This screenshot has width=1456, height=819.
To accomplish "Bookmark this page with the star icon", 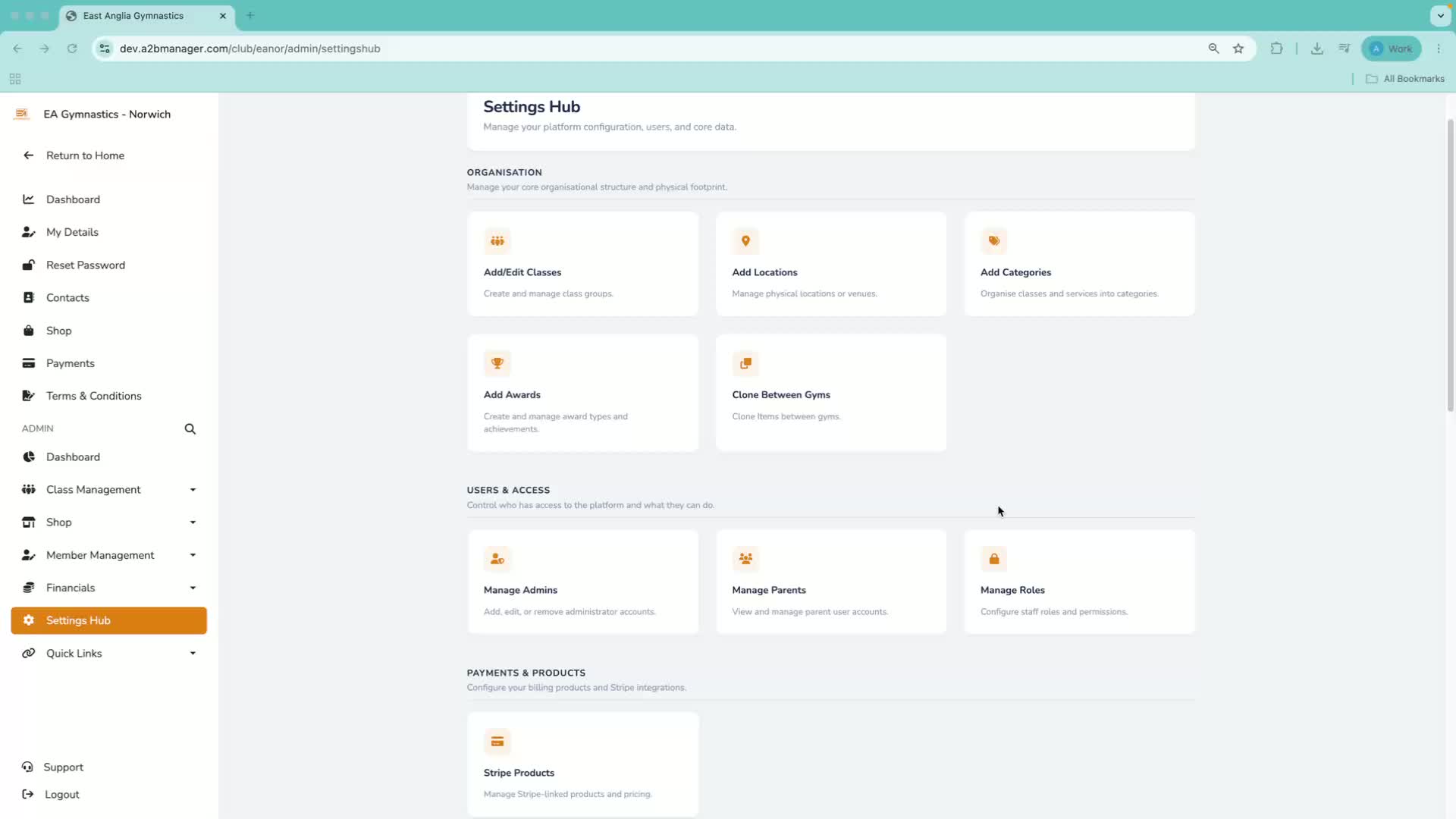I will (1238, 49).
